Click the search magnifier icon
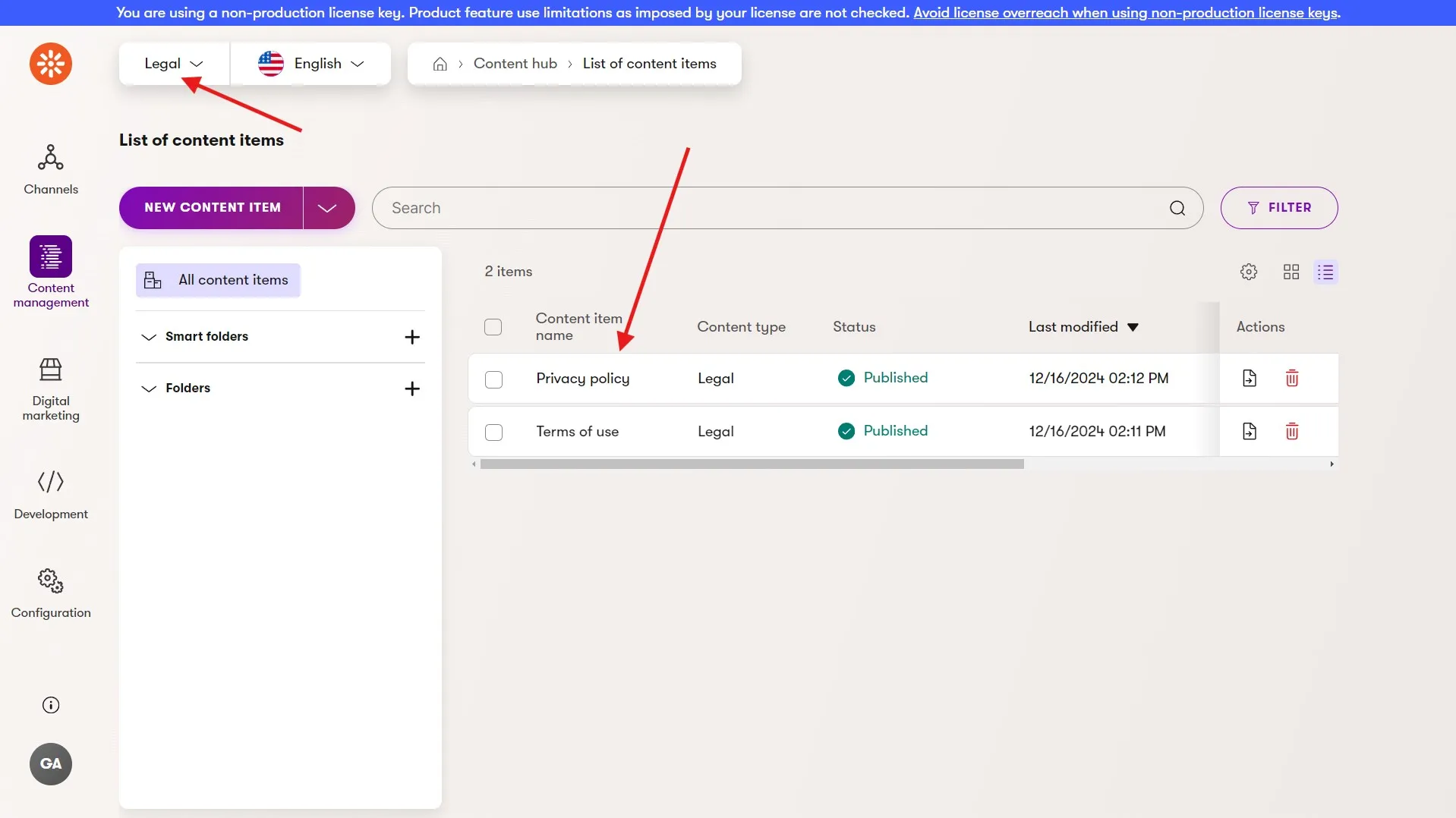The height and width of the screenshot is (818, 1456). [1177, 208]
